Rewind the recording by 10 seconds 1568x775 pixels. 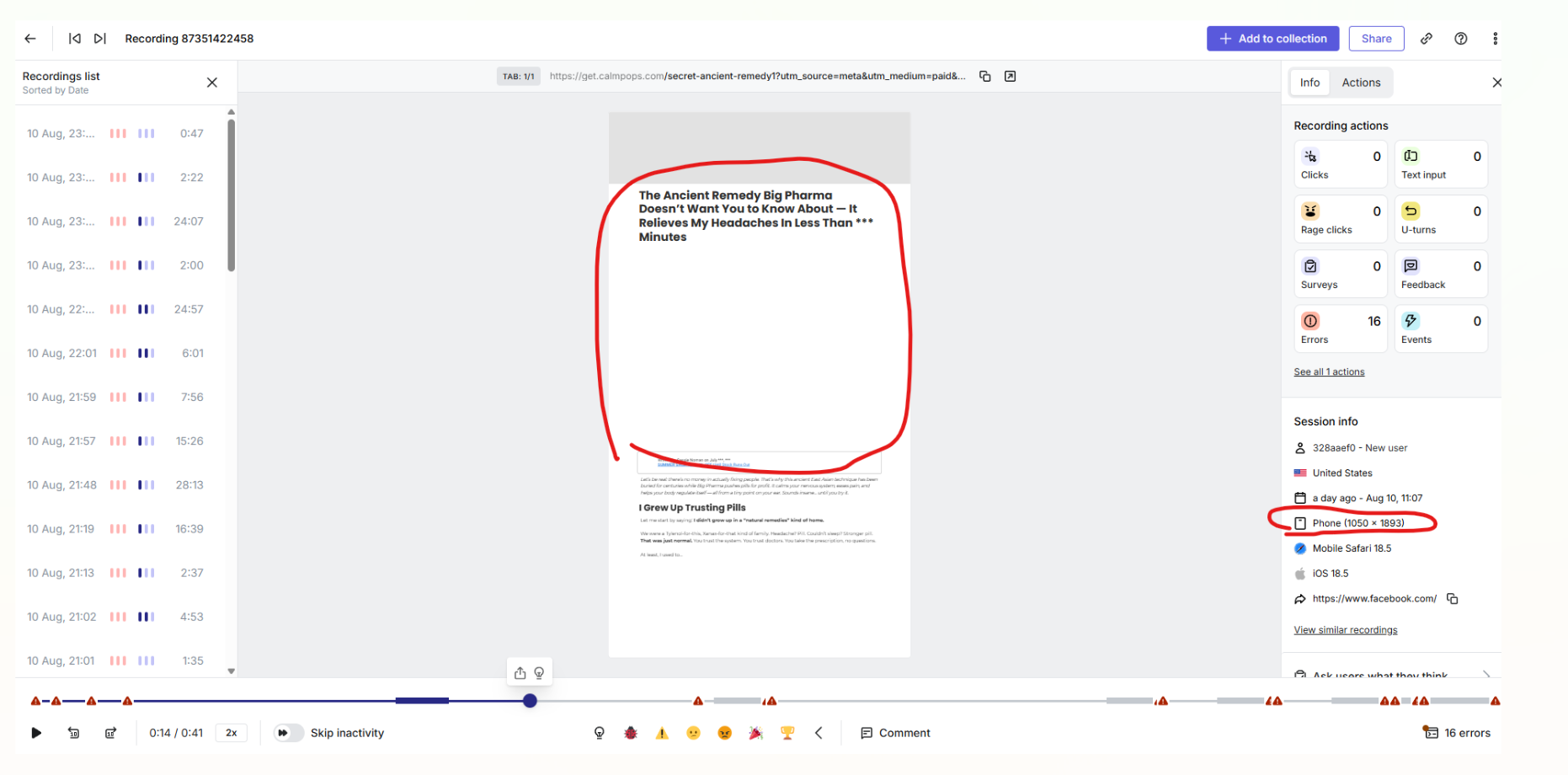click(74, 733)
